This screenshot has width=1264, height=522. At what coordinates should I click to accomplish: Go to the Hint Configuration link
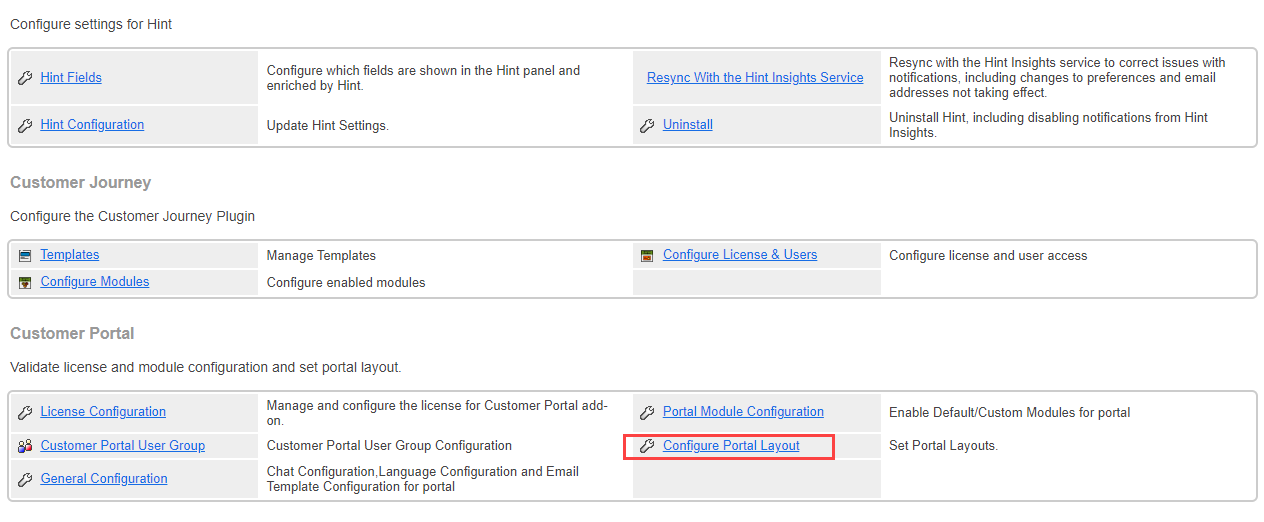92,125
